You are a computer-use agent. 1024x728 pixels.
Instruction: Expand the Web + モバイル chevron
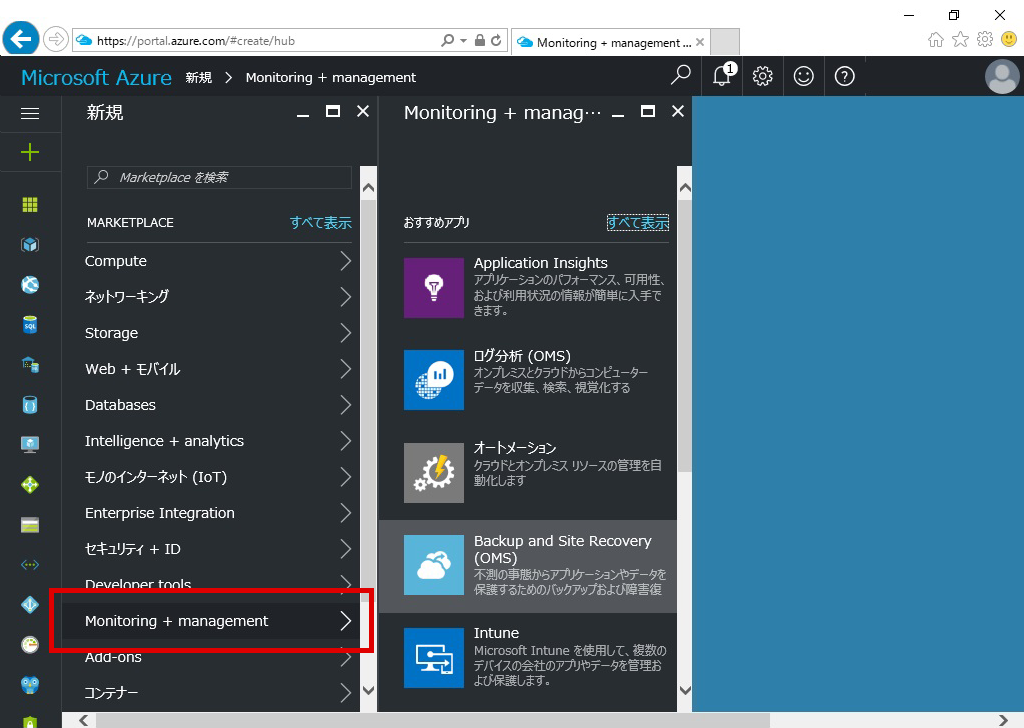tap(345, 369)
